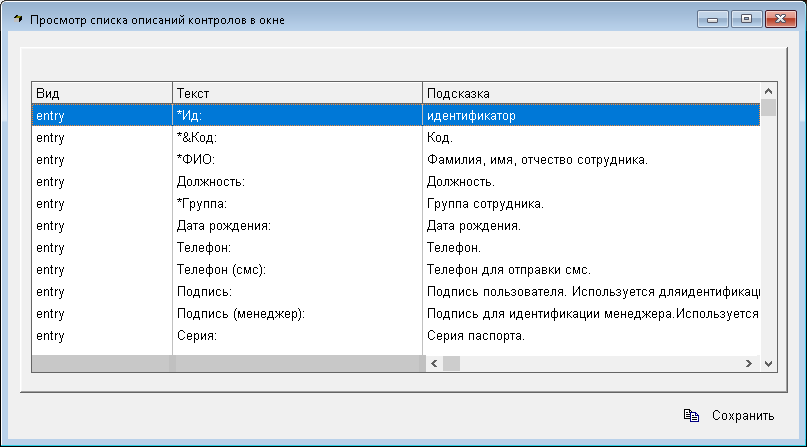The width and height of the screenshot is (807, 447).
Task: Click the vertical scrollbar thumb at top
Action: (x=768, y=108)
